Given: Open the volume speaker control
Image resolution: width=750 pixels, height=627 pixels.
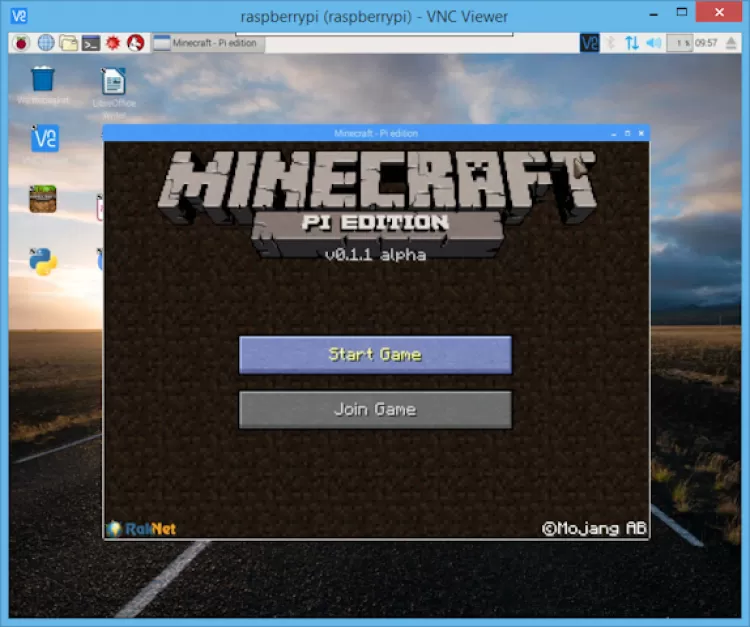Looking at the screenshot, I should coord(653,43).
